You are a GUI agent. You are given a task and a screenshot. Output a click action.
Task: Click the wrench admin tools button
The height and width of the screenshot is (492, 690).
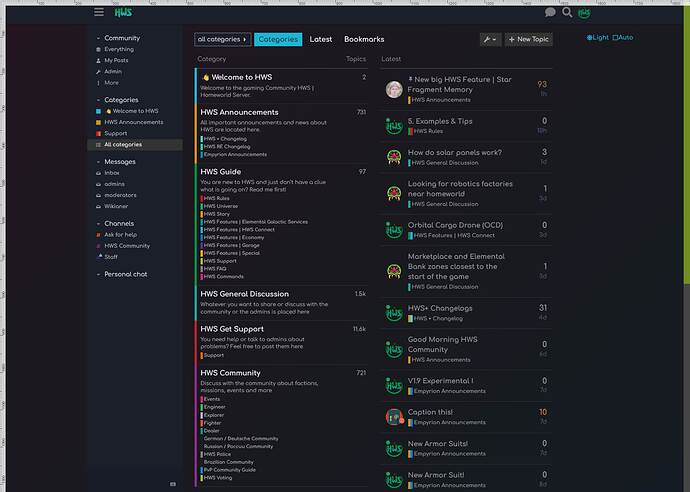(x=489, y=39)
